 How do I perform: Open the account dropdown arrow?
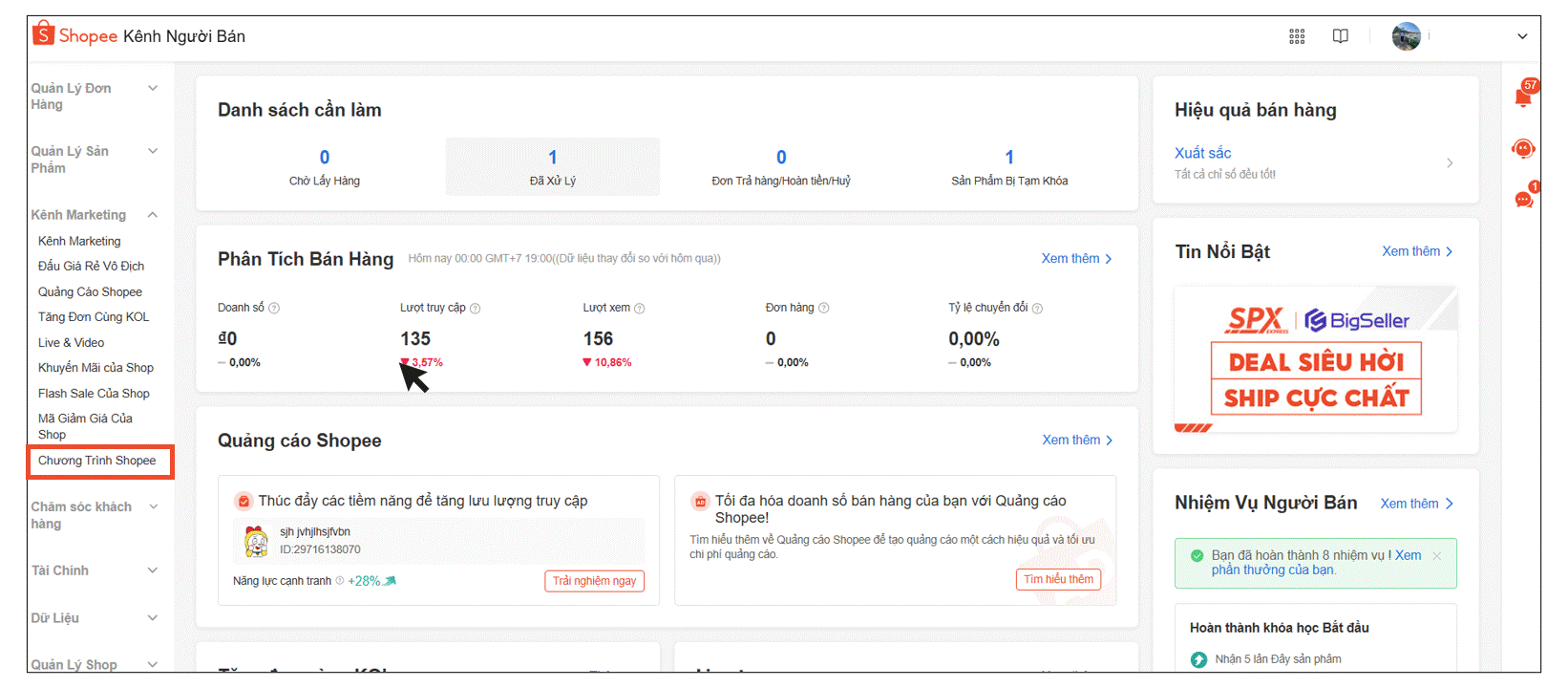pos(1522,36)
